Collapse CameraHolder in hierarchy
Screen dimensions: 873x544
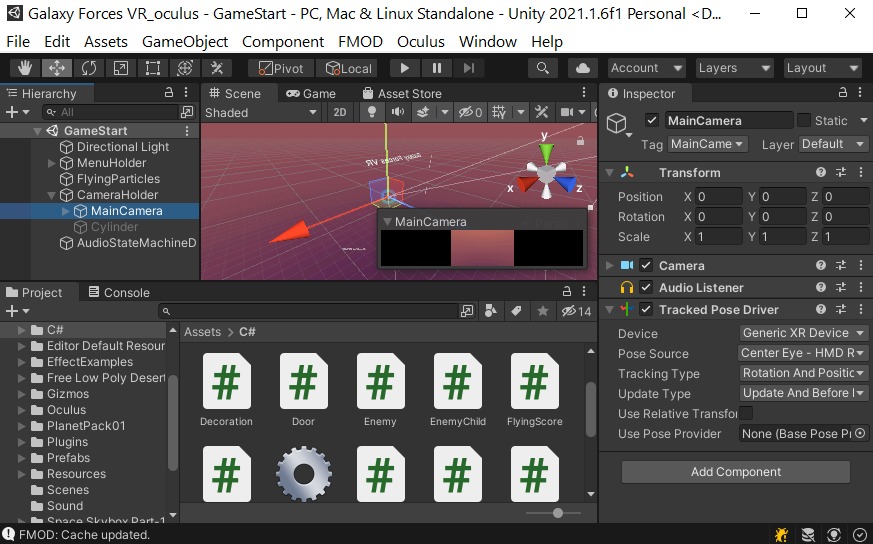[51, 195]
